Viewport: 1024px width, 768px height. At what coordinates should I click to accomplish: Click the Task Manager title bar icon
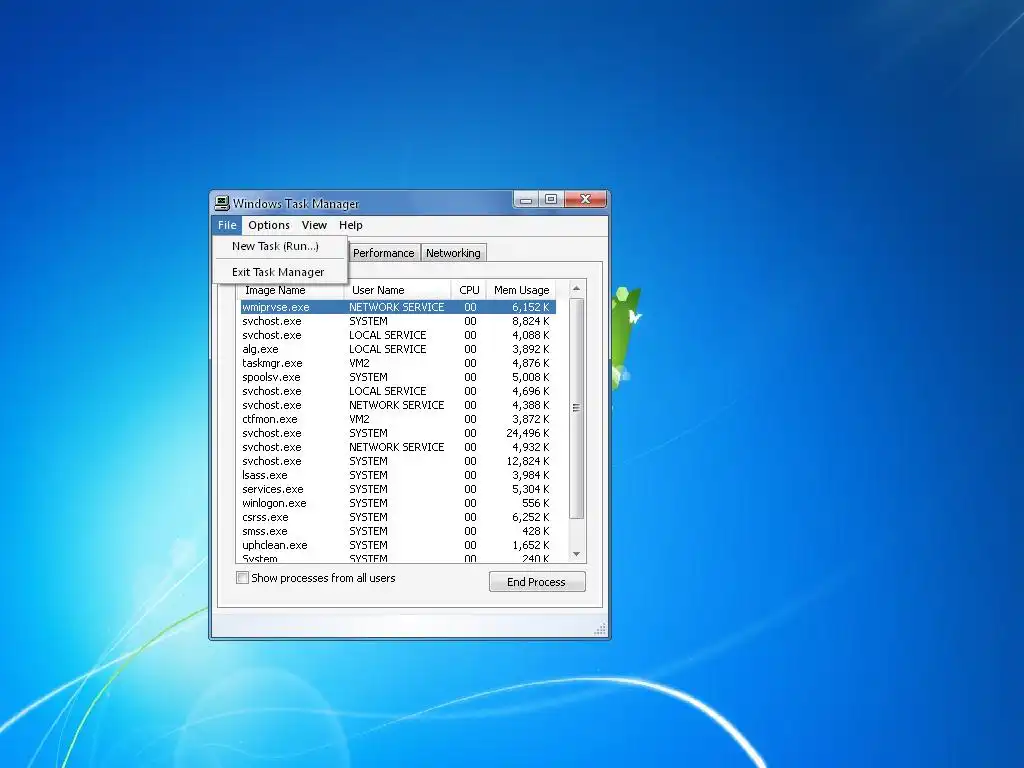222,203
